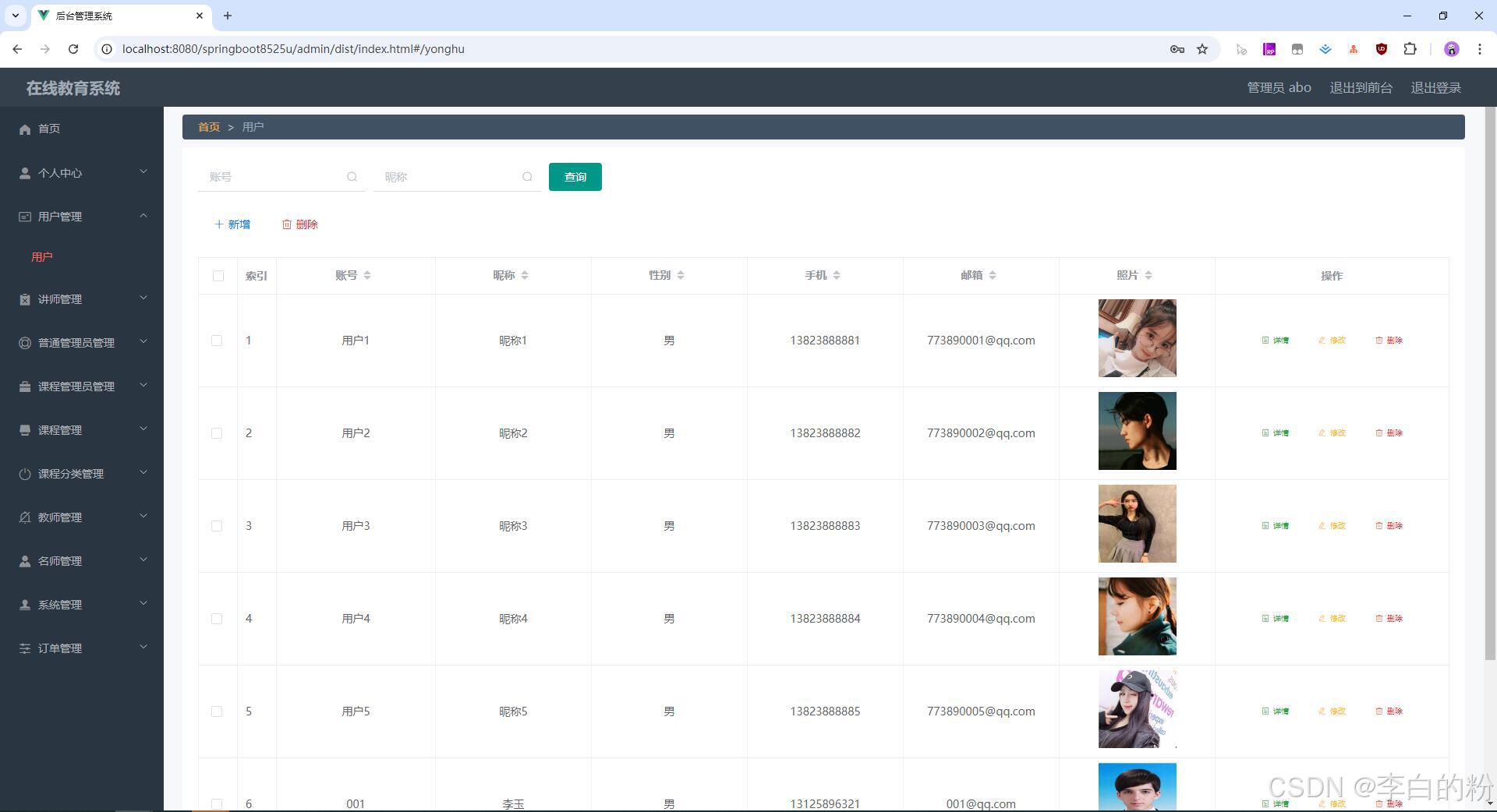Expand the 教师管理 sidebar menu
1497x812 pixels.
click(x=82, y=517)
